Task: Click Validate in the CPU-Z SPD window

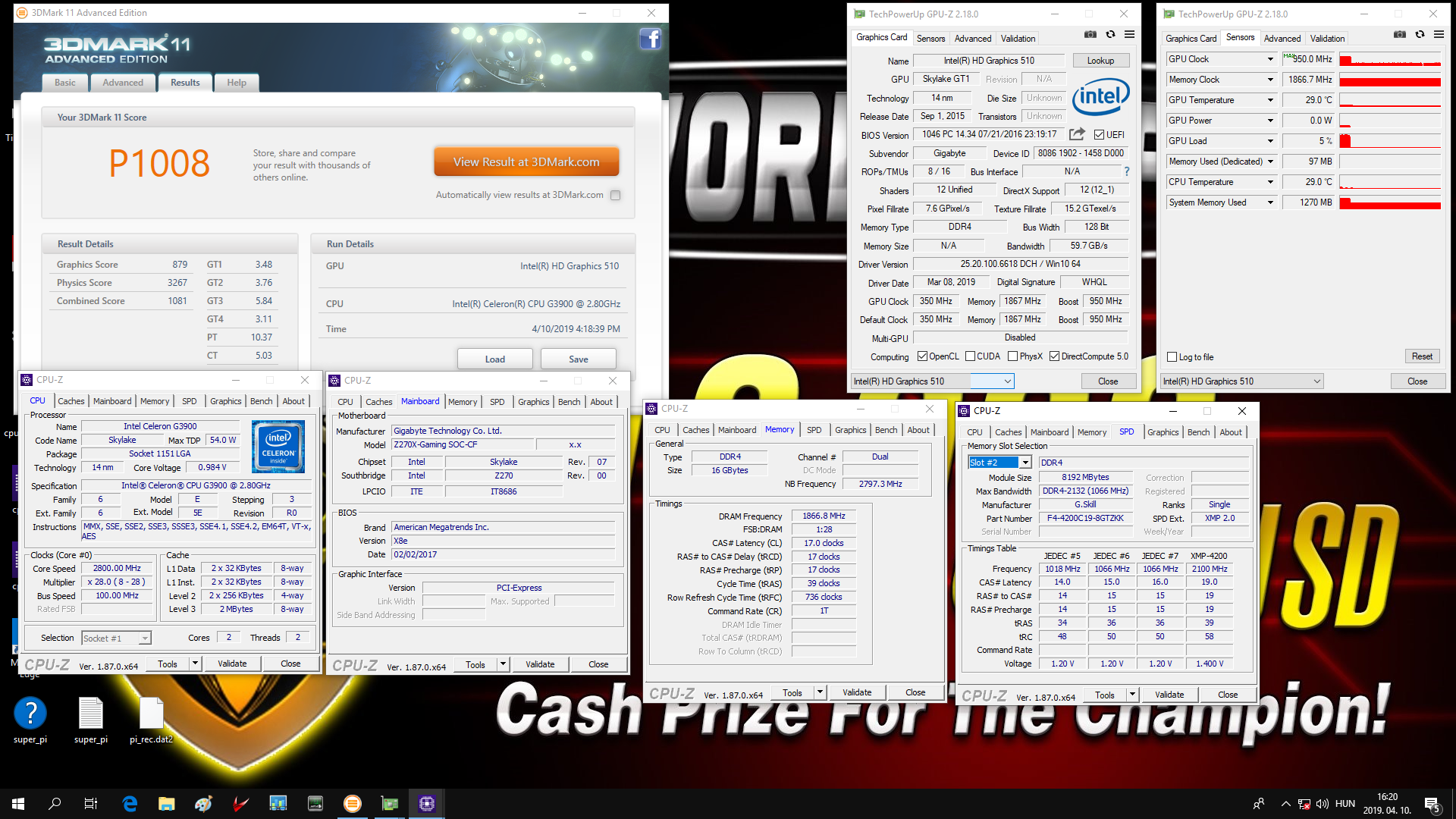Action: 1169,695
